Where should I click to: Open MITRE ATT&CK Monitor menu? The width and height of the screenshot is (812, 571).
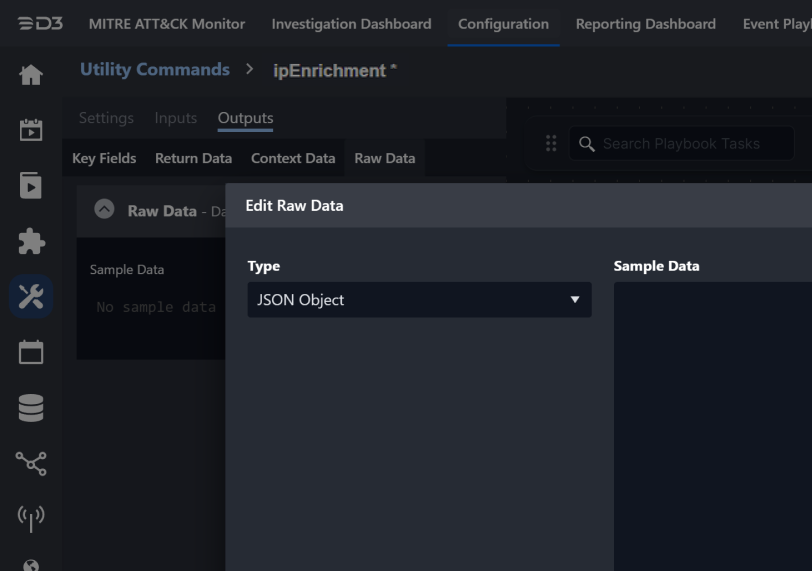(167, 24)
